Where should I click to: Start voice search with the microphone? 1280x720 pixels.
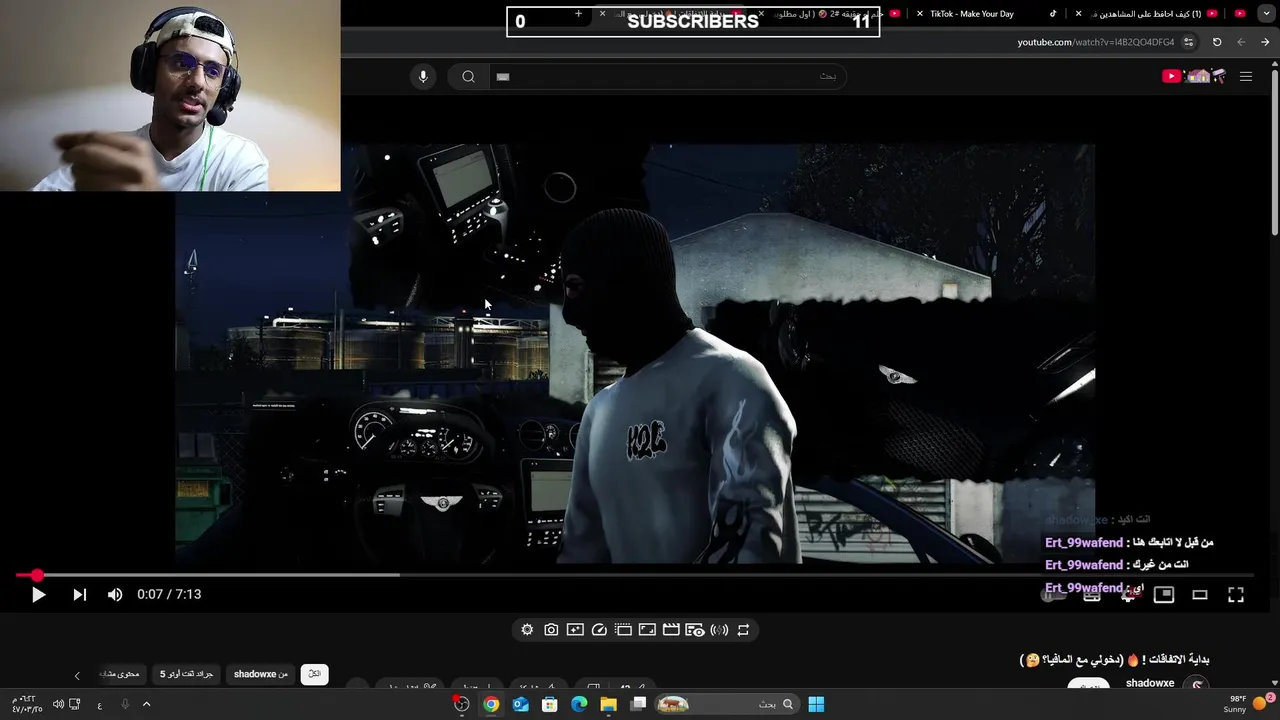tap(423, 76)
